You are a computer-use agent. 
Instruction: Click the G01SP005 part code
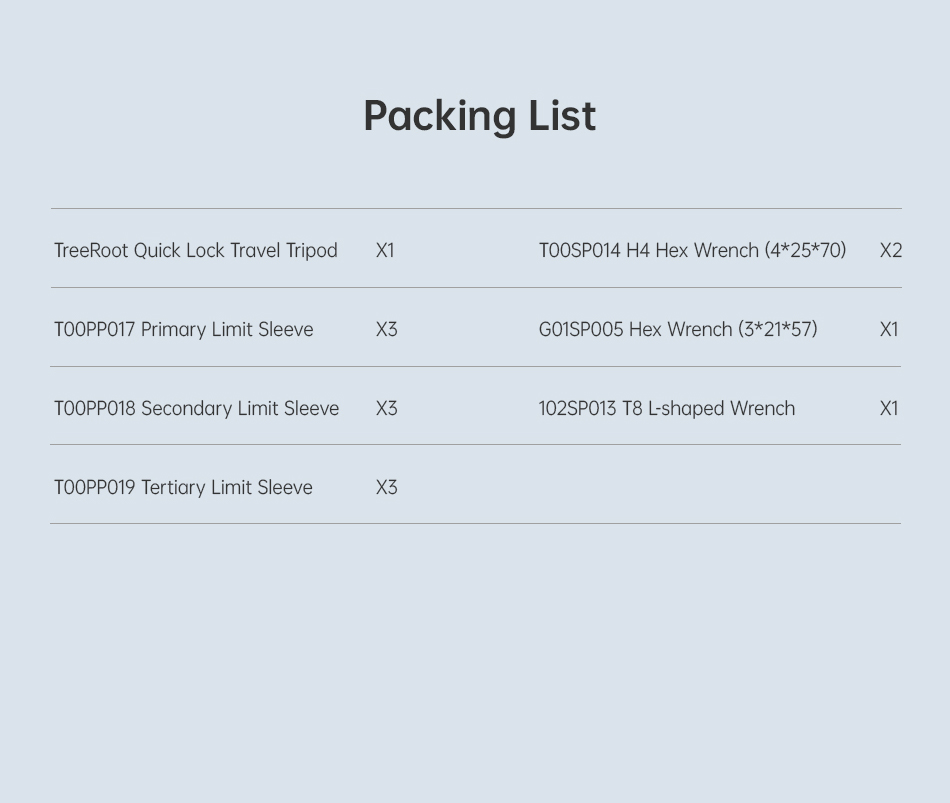pyautogui.click(x=581, y=330)
